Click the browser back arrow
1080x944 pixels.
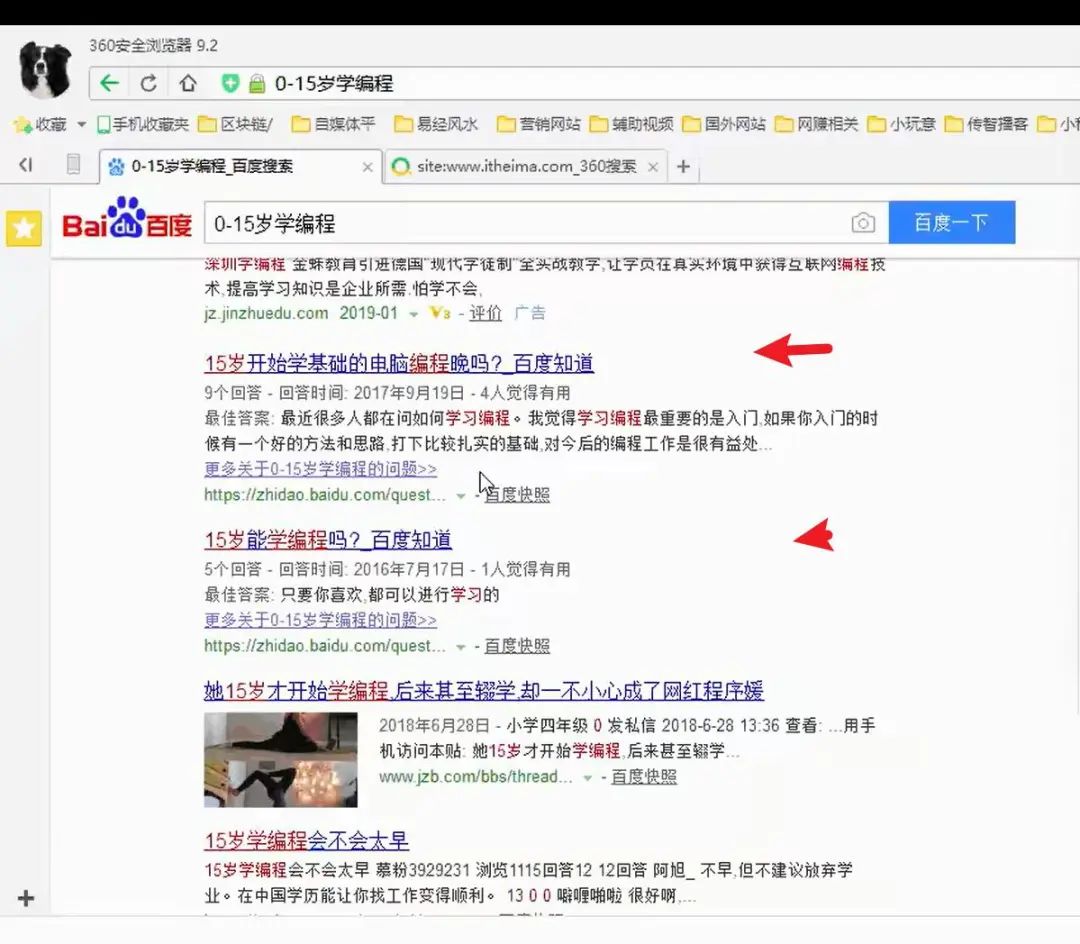(x=109, y=83)
